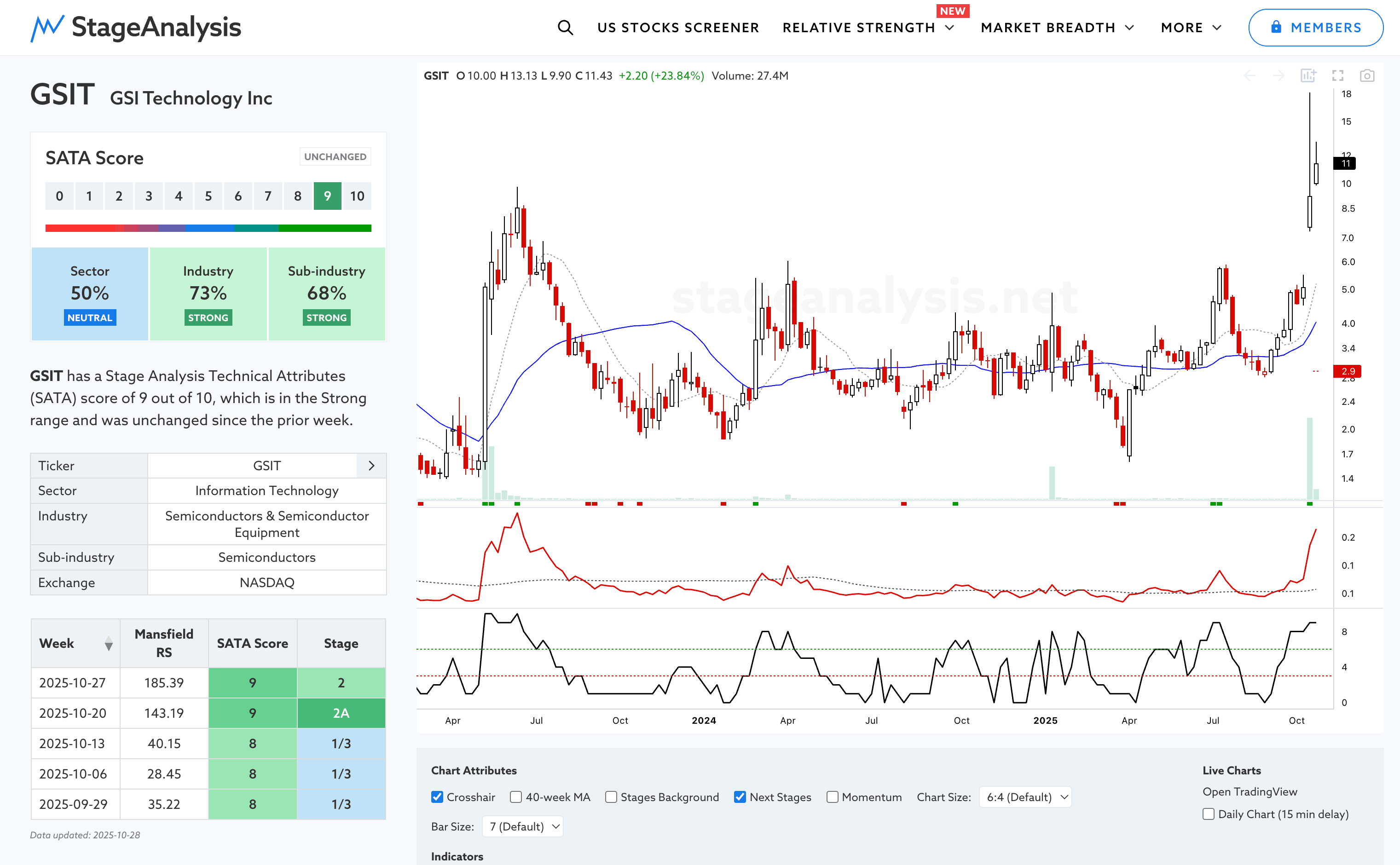Open the TradingView live chart link
This screenshot has height=865, width=1400.
(1250, 792)
